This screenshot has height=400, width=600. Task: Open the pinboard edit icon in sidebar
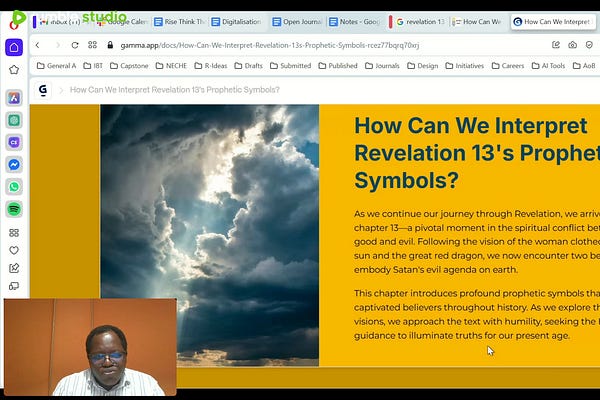(14, 268)
